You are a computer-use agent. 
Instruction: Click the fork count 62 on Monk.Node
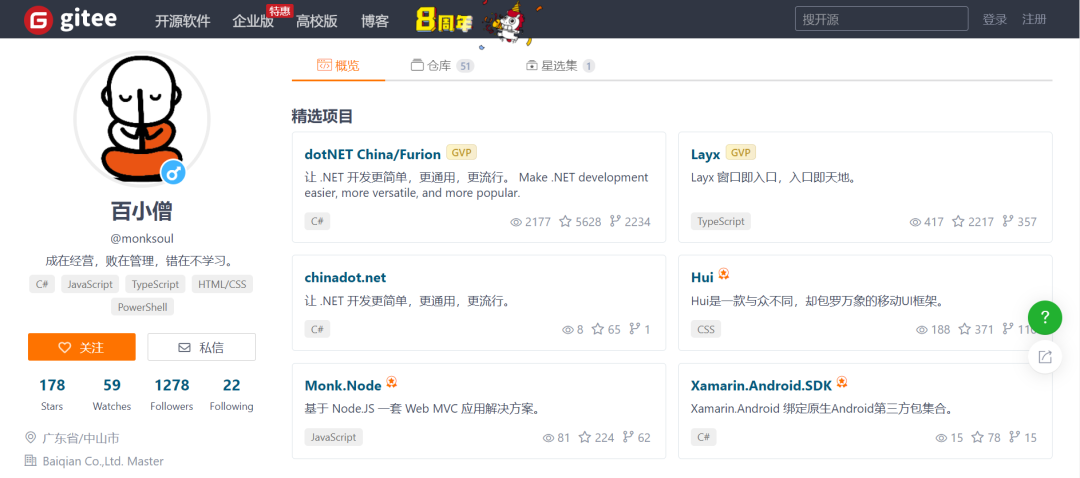click(636, 437)
